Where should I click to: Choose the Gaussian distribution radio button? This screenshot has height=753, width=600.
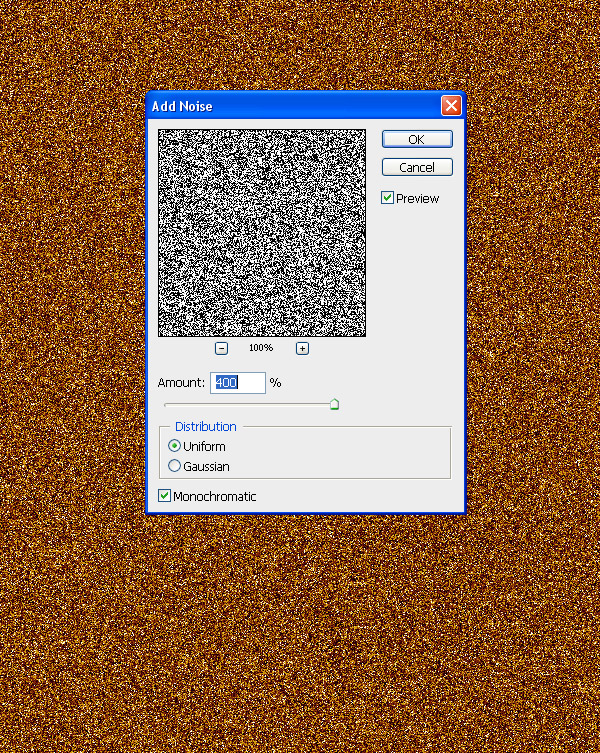(x=175, y=466)
